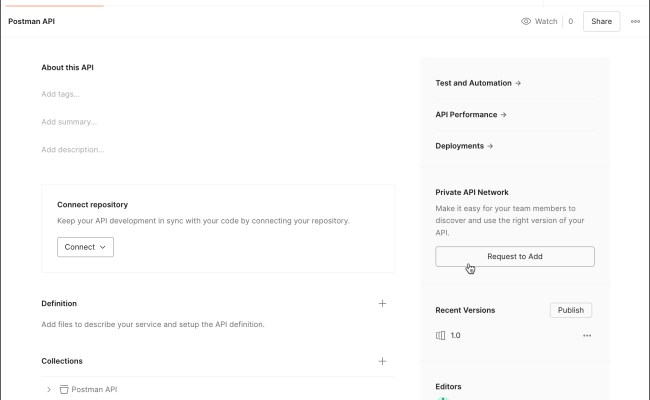
Task: Click the Recent Versions heading
Action: (x=465, y=310)
